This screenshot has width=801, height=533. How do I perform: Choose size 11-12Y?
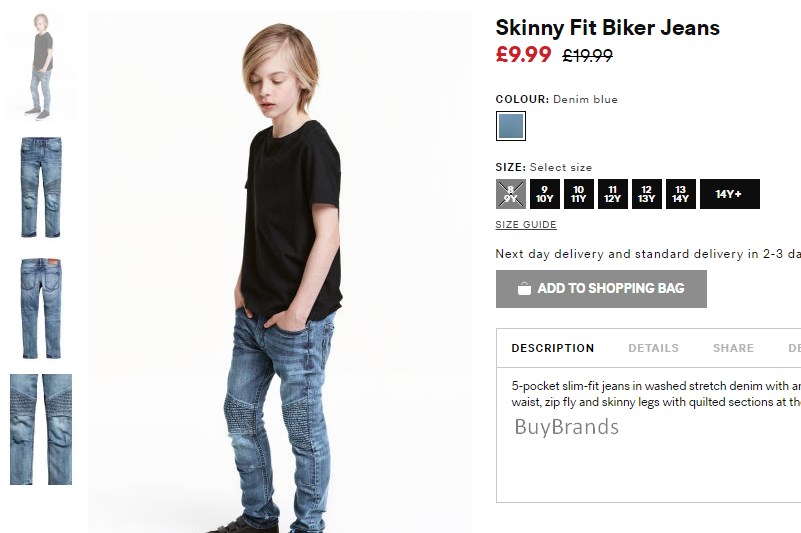[612, 194]
